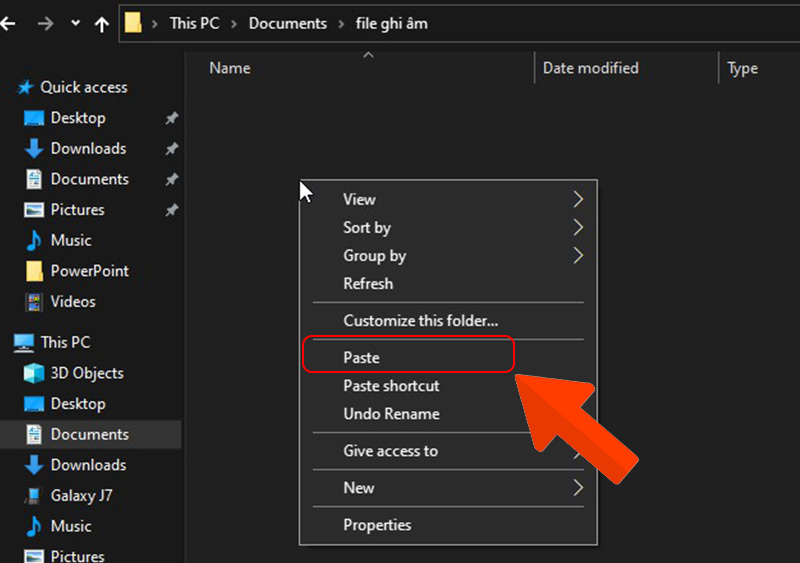Sort by the Name column header
The width and height of the screenshot is (800, 563).
coord(230,68)
